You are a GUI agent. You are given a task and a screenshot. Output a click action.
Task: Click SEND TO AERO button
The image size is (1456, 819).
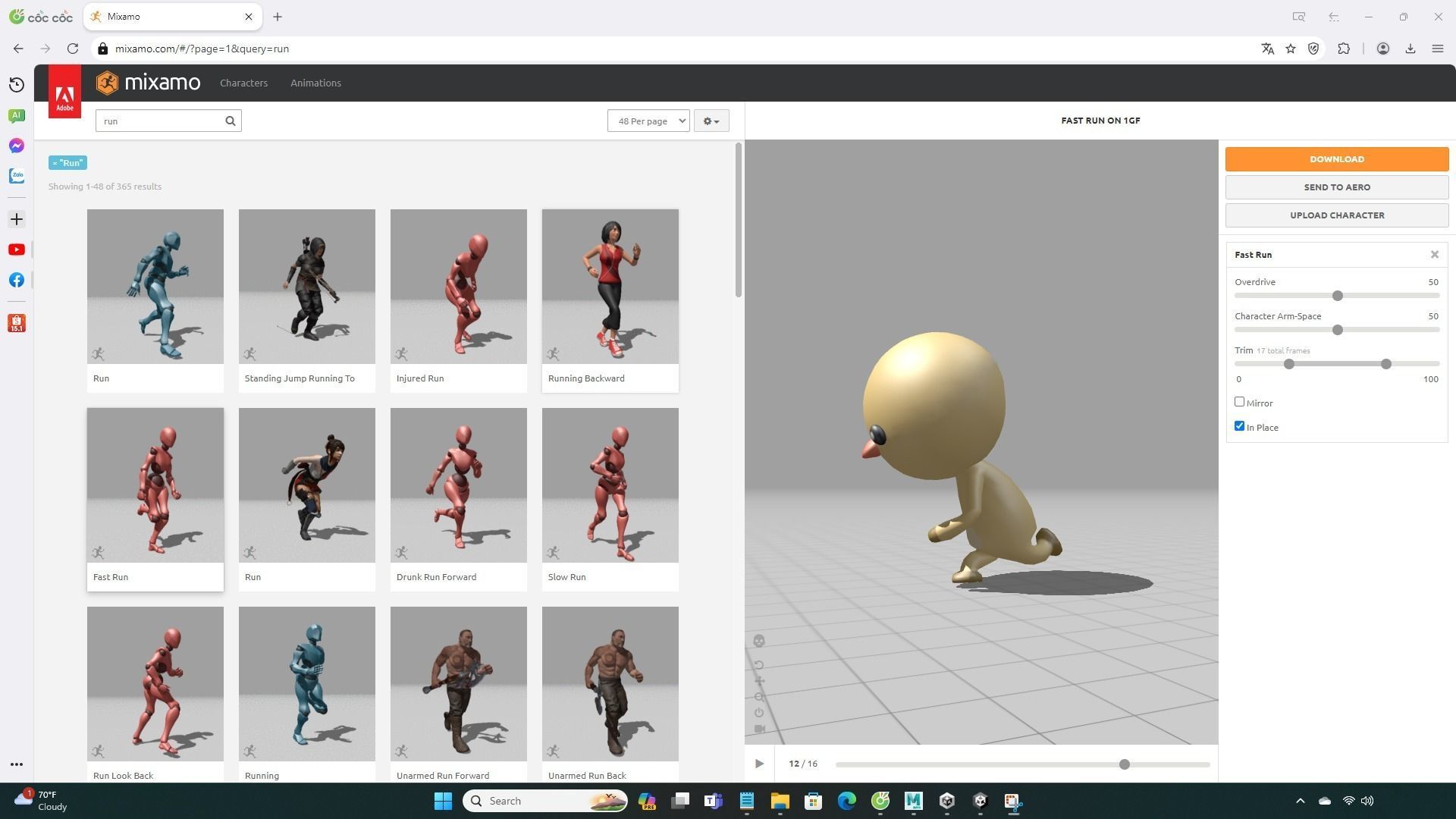pyautogui.click(x=1337, y=187)
